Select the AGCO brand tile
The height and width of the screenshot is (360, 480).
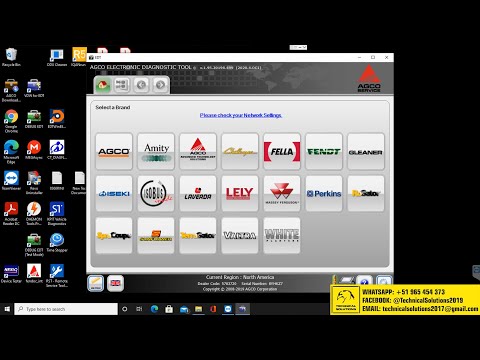[x=114, y=152]
